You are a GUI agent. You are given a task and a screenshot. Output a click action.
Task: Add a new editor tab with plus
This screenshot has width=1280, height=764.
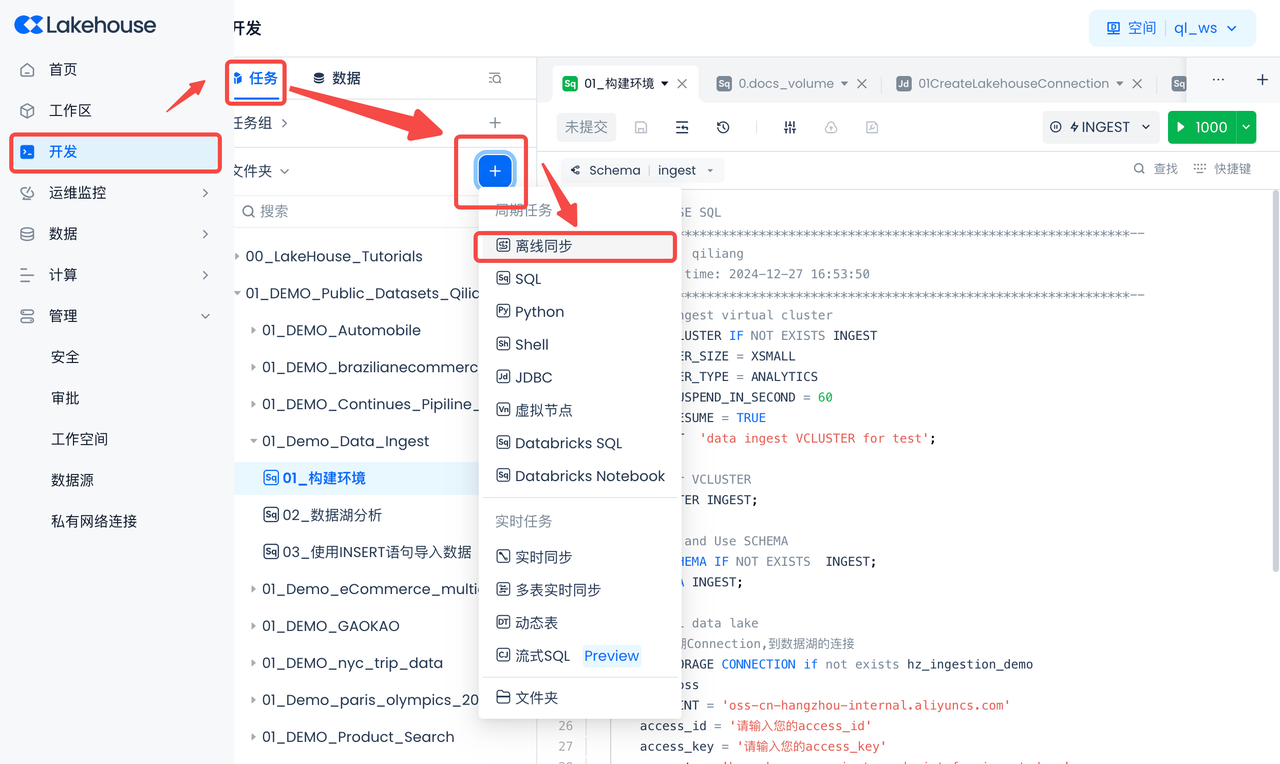[1262, 80]
